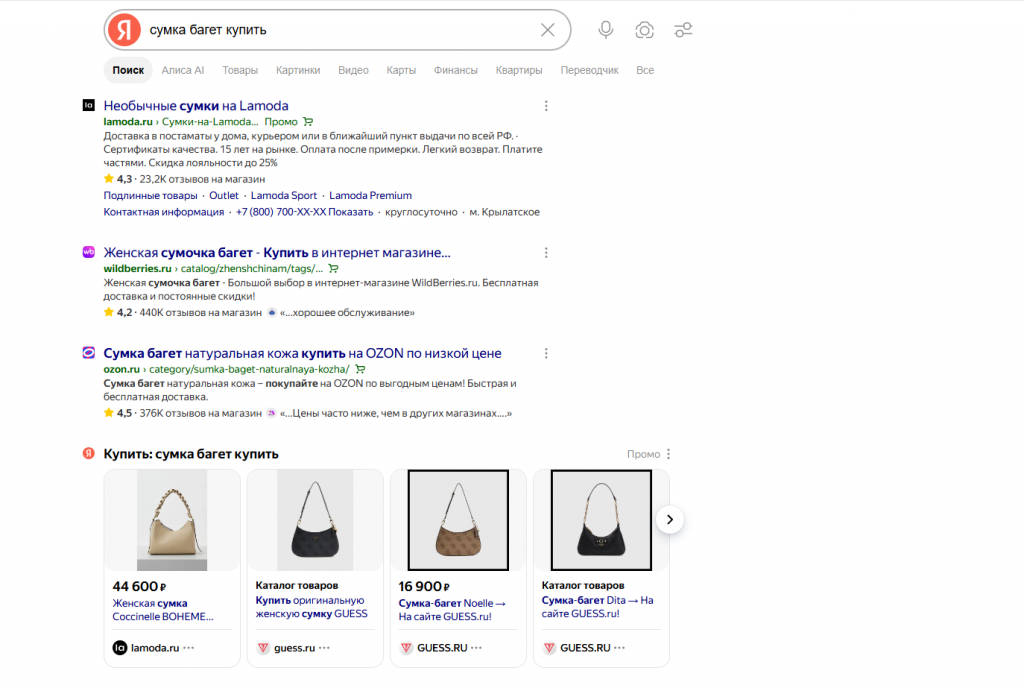Viewport: 1024px width, 688px height.
Task: Start voice search with microphone icon
Action: 605,30
